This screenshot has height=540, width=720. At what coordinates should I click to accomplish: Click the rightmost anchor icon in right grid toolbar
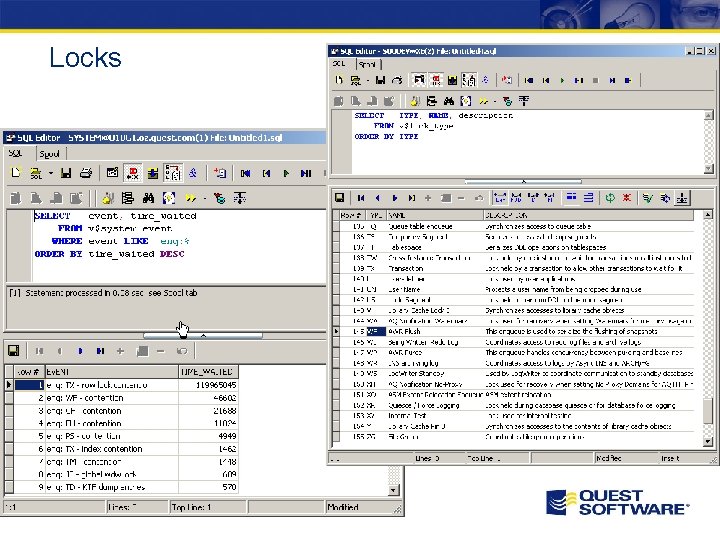point(682,198)
